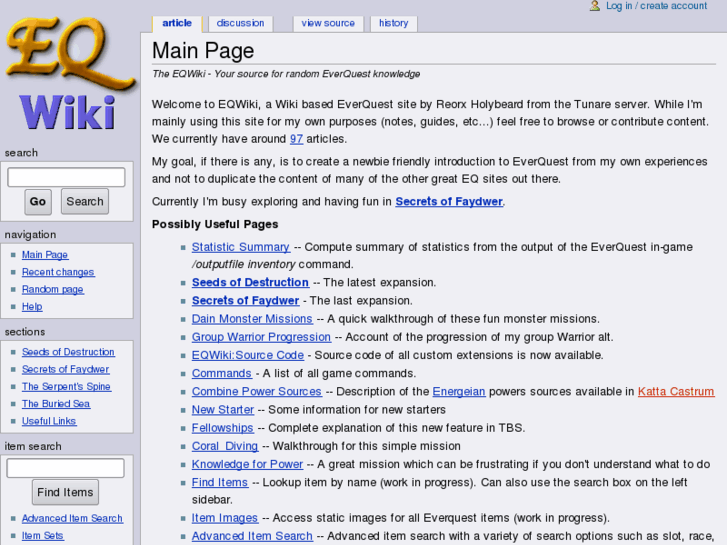The width and height of the screenshot is (727, 545).
Task: Open Secrets of Faydwer link in intro paragraph
Action: [449, 202]
